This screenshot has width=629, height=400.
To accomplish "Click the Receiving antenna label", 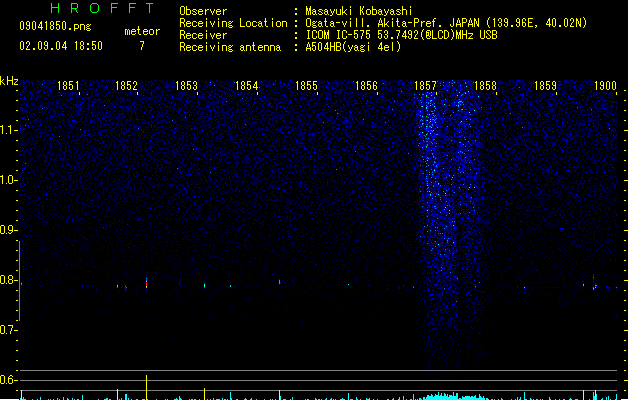I will [230, 47].
